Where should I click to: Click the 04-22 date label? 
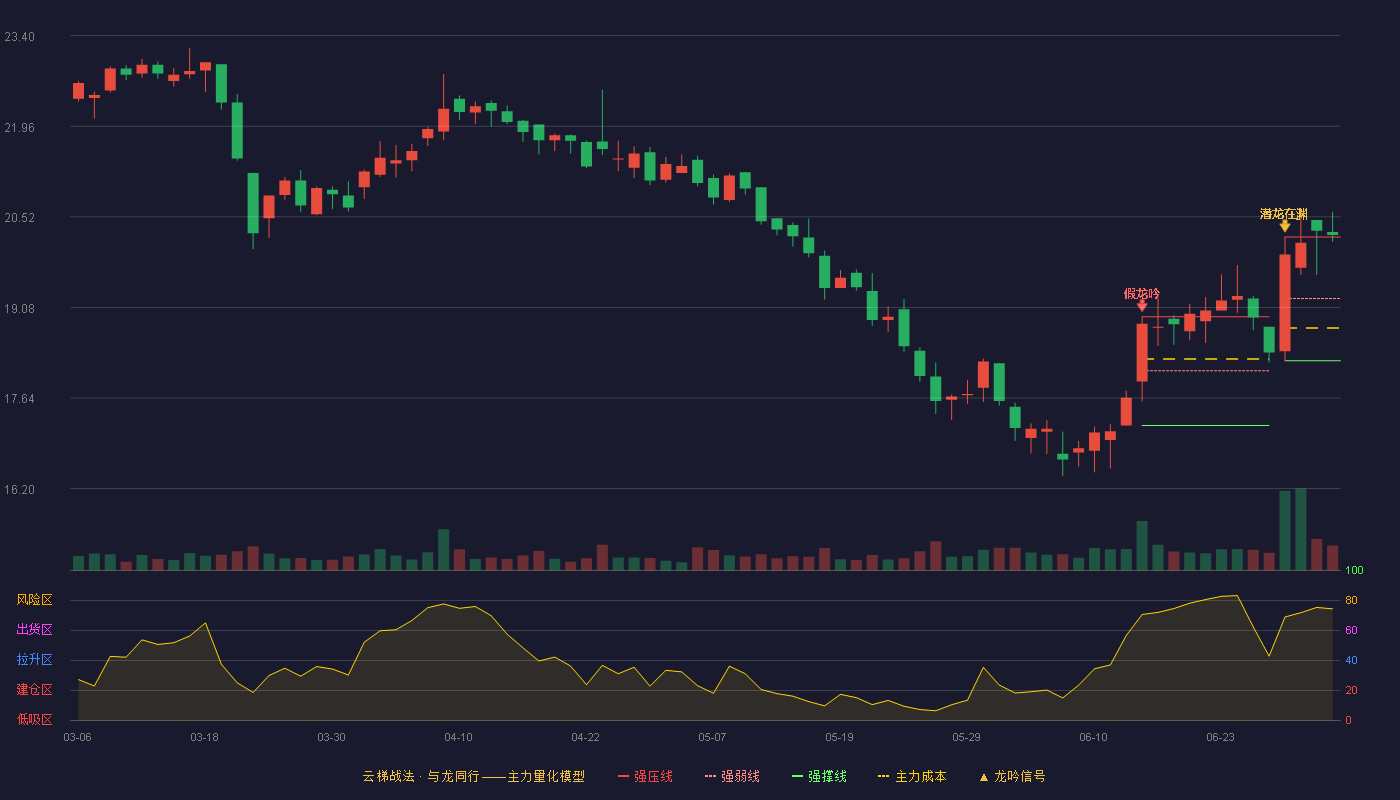point(585,737)
